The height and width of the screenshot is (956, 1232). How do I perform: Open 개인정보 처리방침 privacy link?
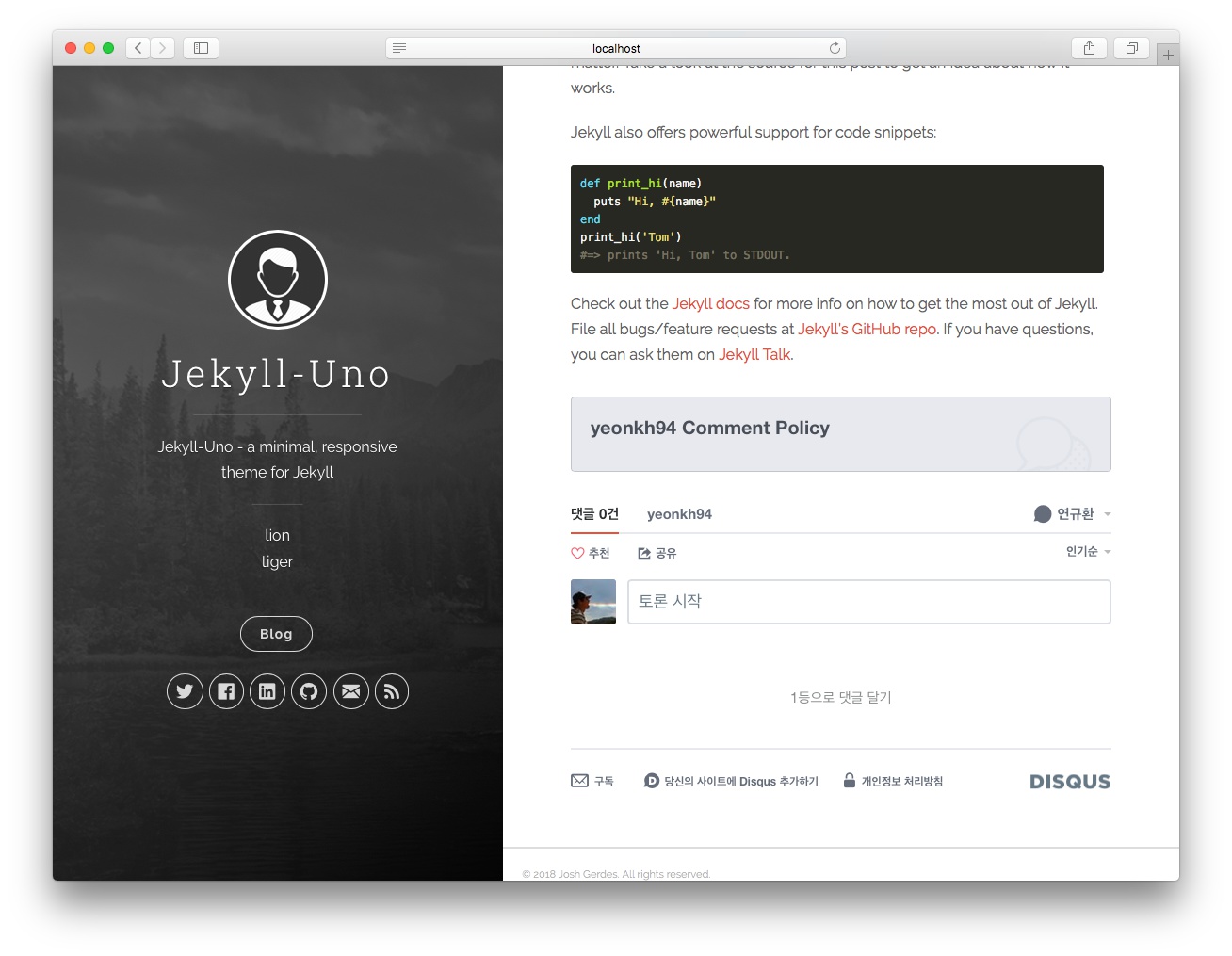tap(893, 781)
